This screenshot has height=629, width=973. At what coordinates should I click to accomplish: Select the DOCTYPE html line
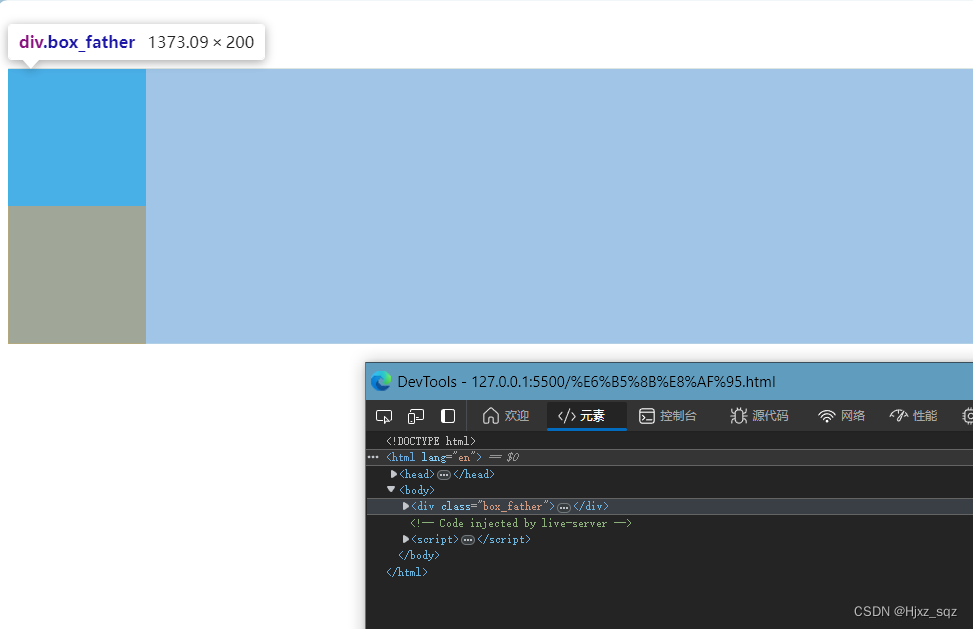(431, 441)
